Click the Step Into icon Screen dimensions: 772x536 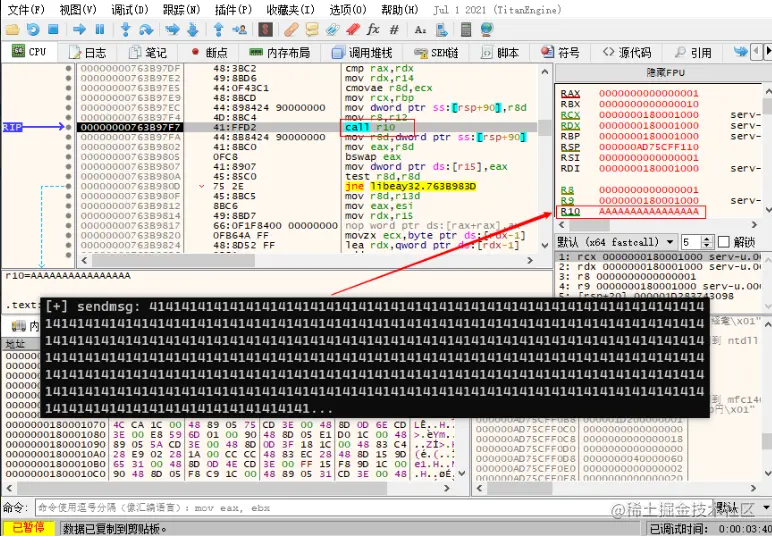tap(126, 30)
